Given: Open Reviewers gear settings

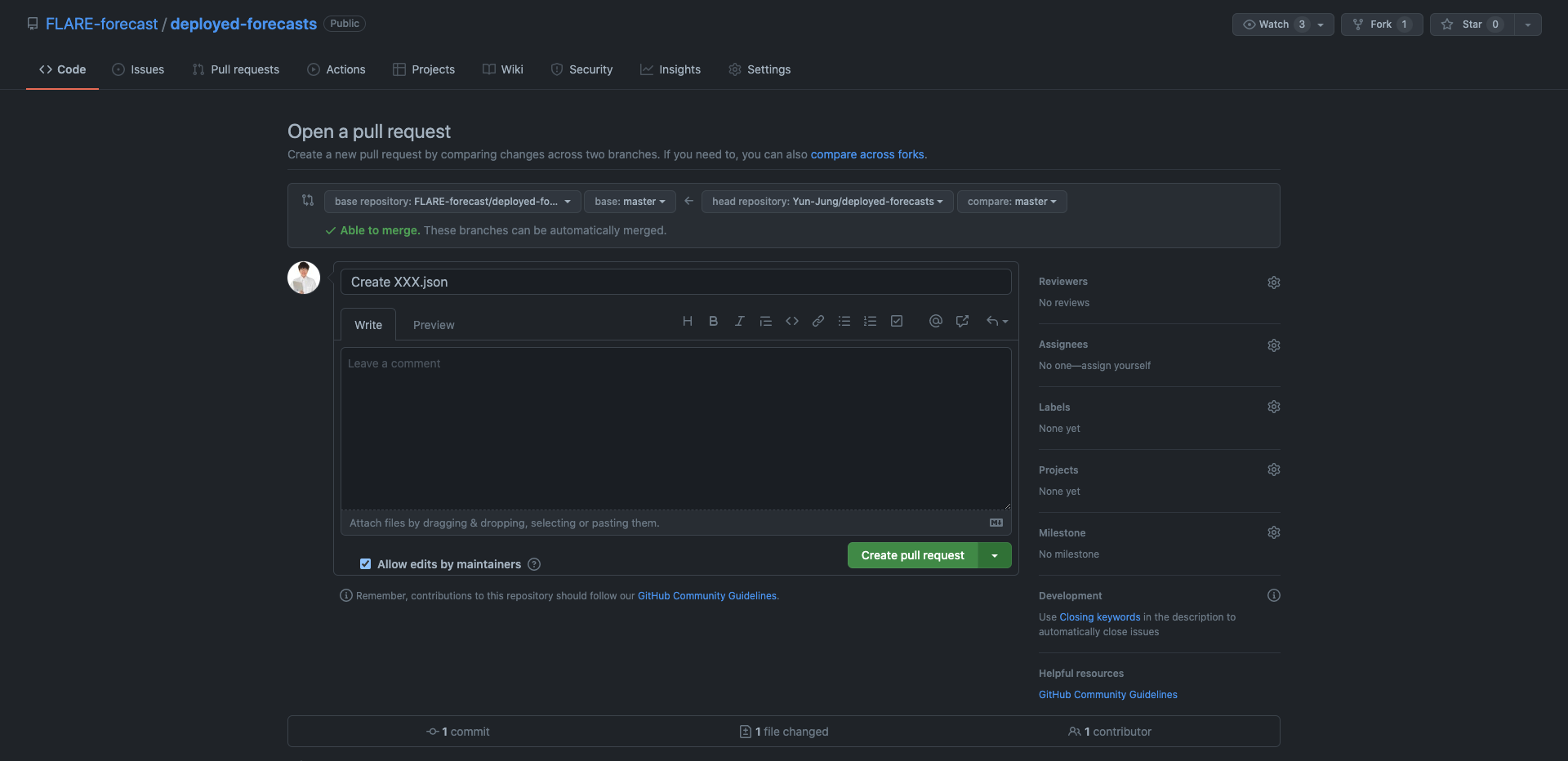Looking at the screenshot, I should tap(1274, 283).
